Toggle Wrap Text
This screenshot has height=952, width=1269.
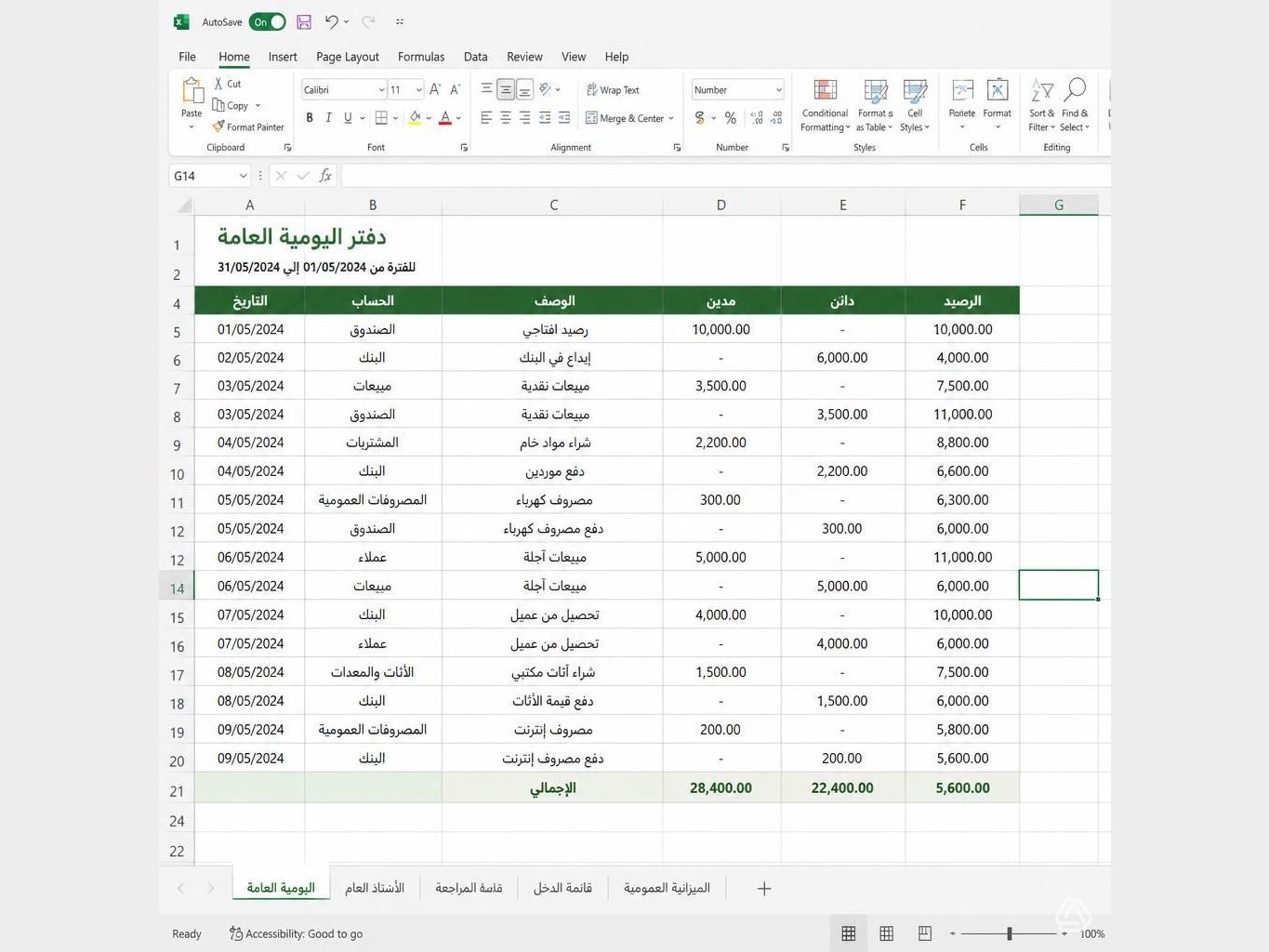[x=613, y=90]
